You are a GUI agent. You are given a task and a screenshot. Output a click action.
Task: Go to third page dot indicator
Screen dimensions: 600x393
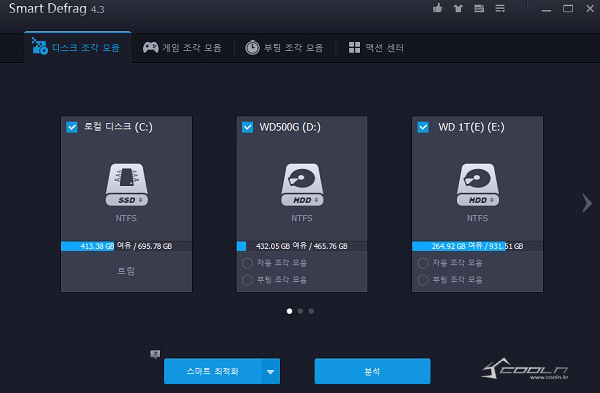coord(311,311)
